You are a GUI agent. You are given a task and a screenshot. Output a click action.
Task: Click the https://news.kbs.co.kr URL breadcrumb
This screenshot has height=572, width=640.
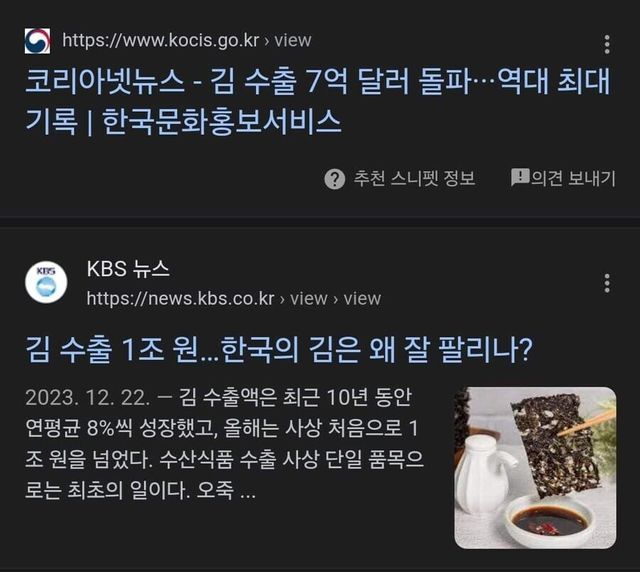coord(180,298)
